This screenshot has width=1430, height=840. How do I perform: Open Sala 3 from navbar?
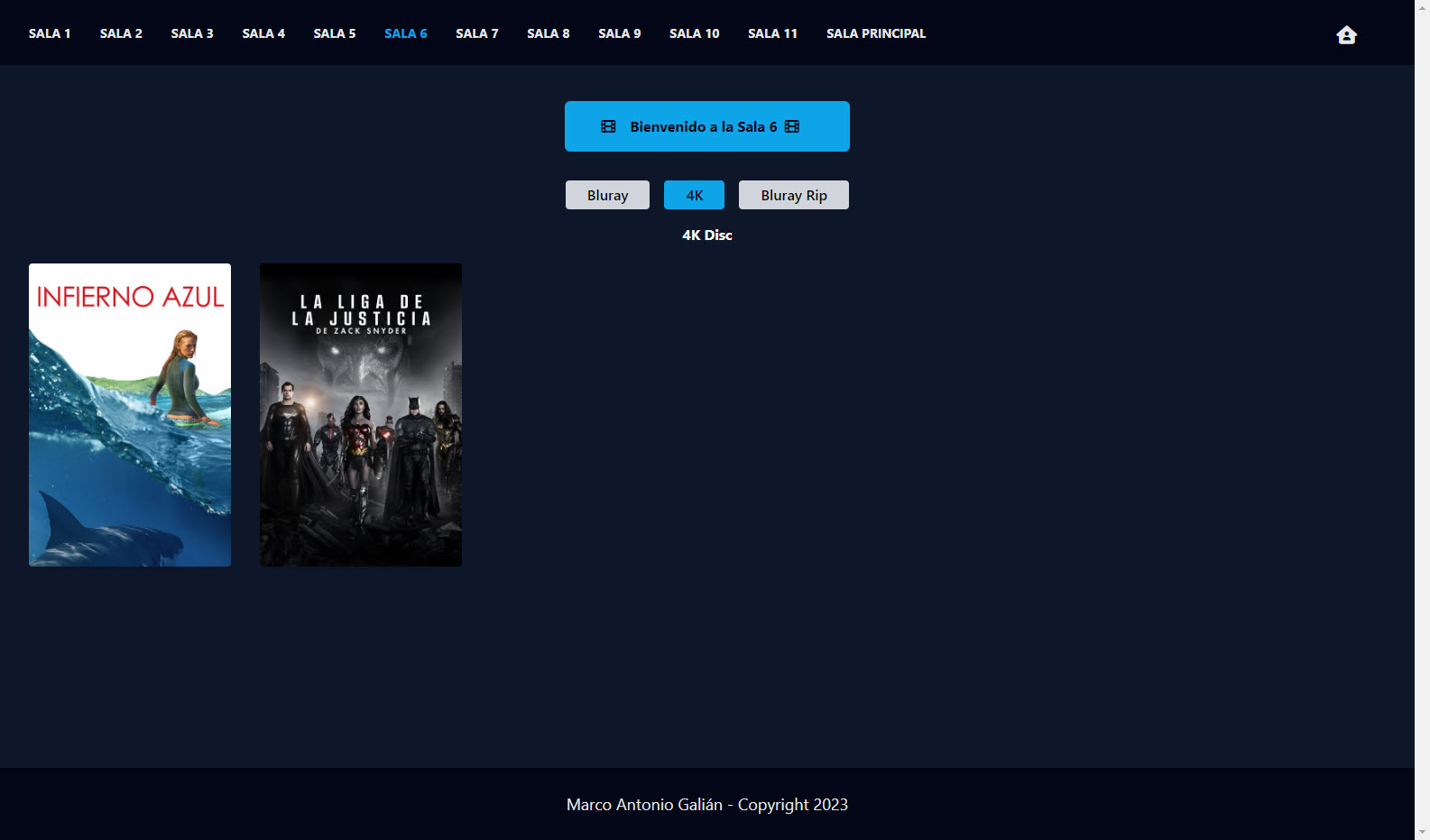192,33
